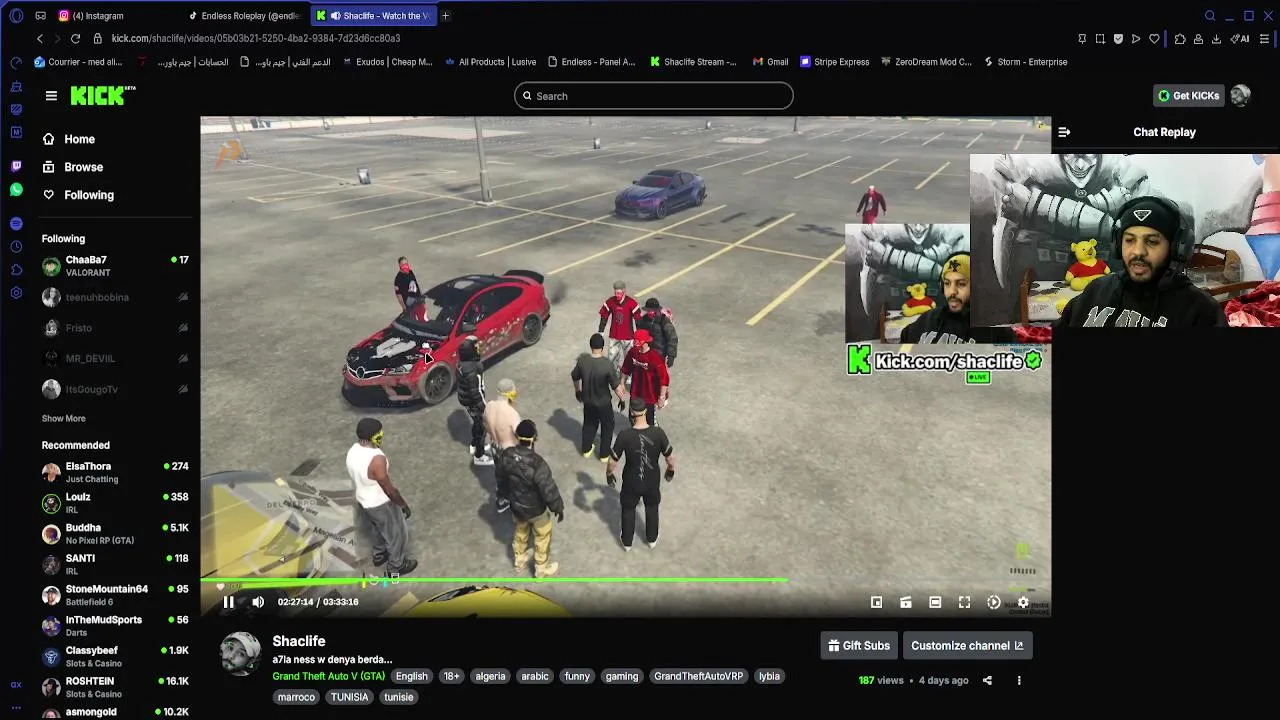
Task: Open the ElsaThora recommended channel
Action: click(115, 472)
